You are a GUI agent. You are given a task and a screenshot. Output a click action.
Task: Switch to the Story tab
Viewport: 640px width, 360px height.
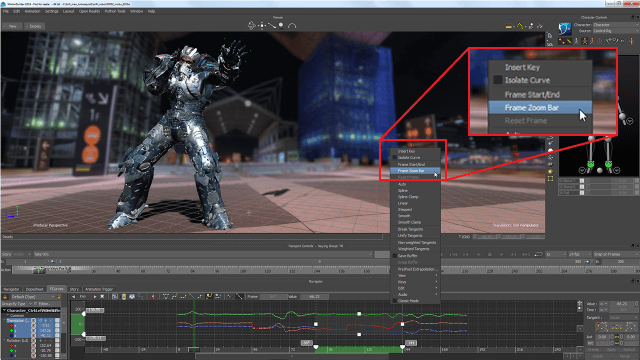tap(74, 289)
